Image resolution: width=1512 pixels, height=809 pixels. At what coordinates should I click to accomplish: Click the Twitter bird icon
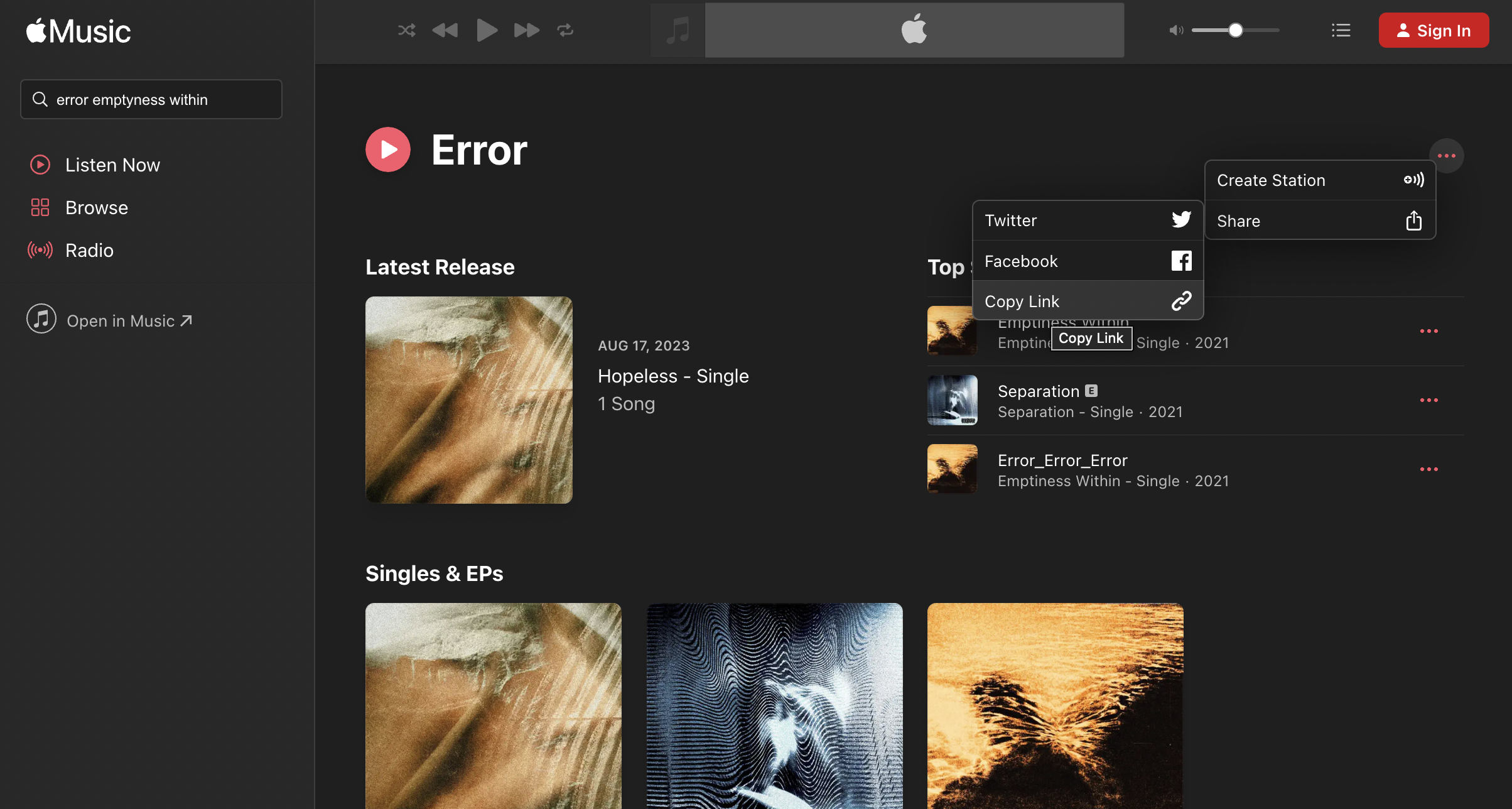pyautogui.click(x=1181, y=220)
